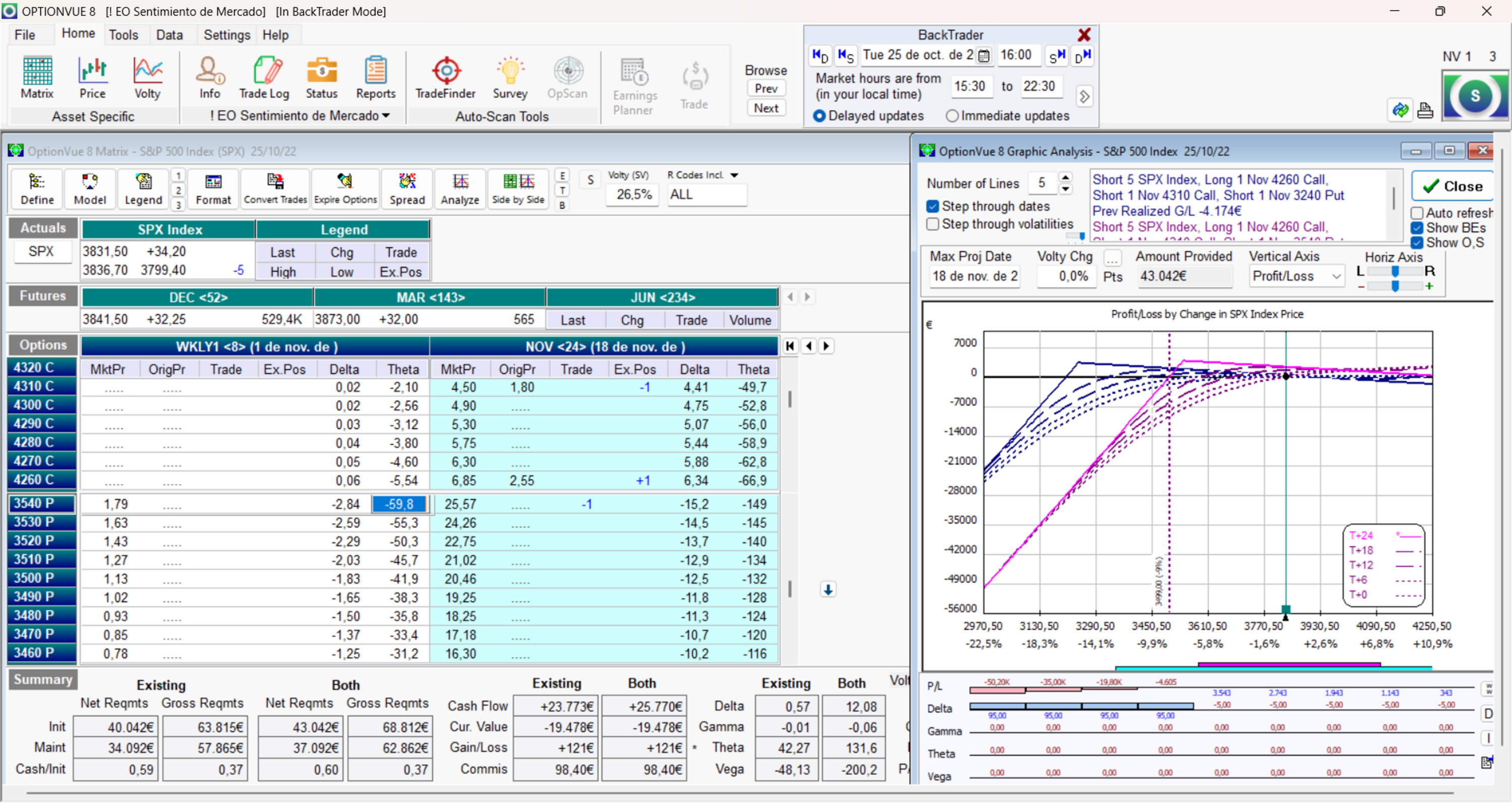Image resolution: width=1512 pixels, height=803 pixels.
Task: Enable Step through volatilities checkbox
Action: (x=932, y=224)
